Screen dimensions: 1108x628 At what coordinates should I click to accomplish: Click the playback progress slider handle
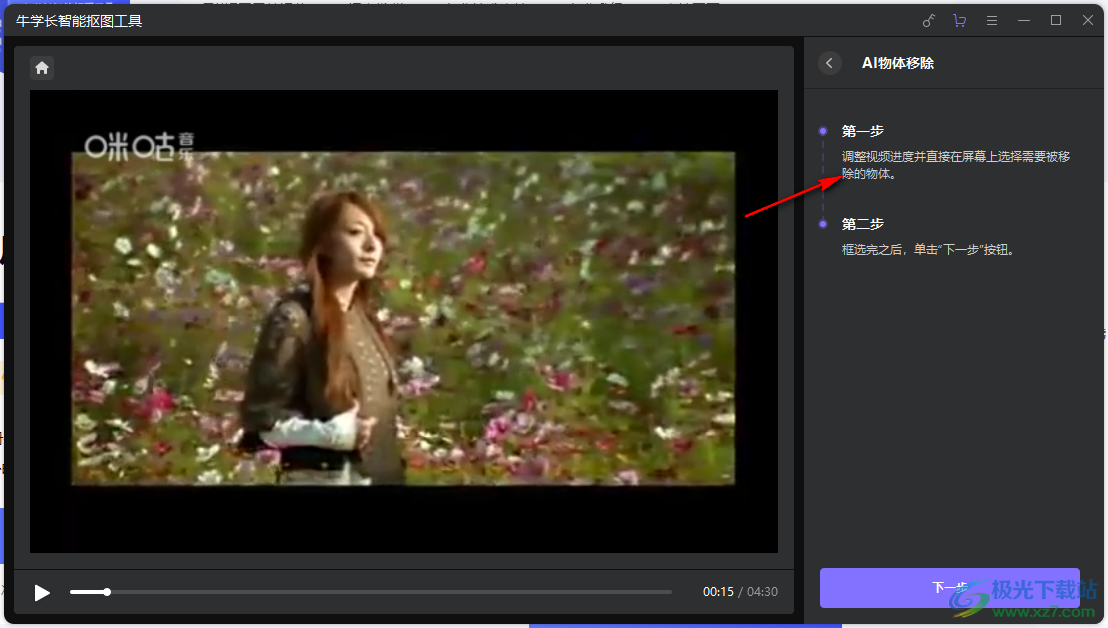click(107, 592)
